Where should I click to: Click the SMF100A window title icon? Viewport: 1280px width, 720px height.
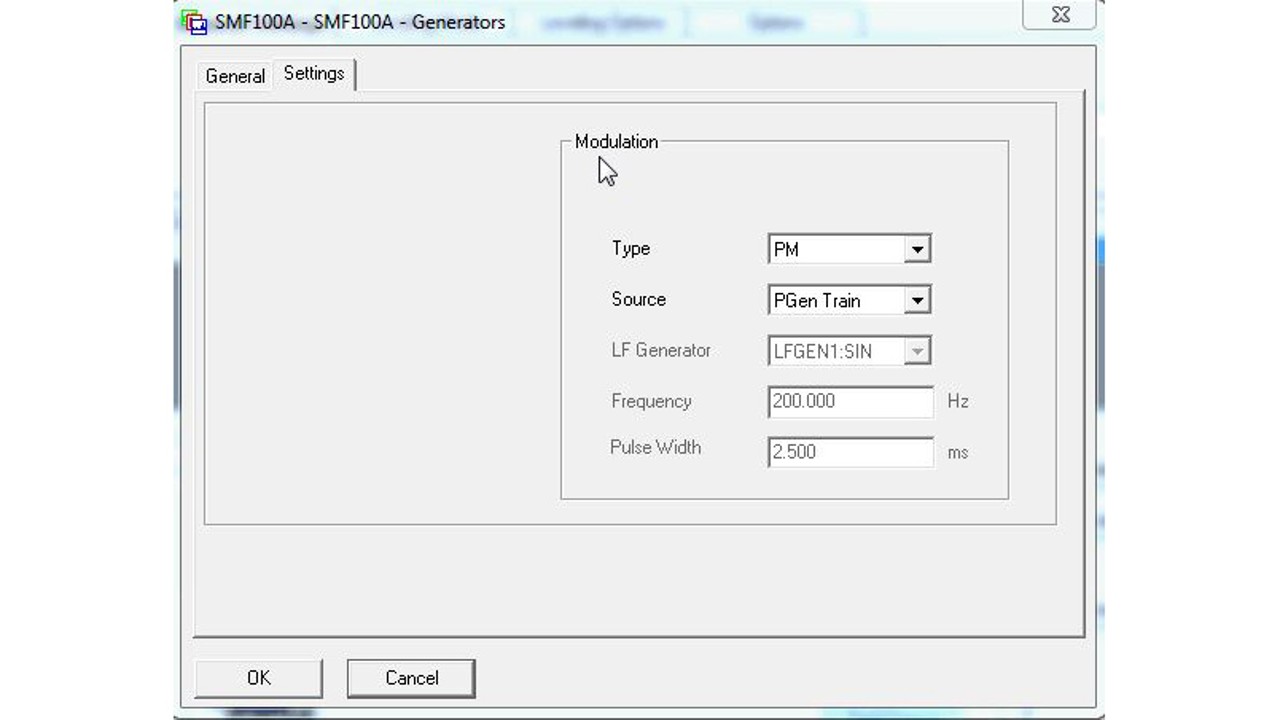(x=195, y=22)
